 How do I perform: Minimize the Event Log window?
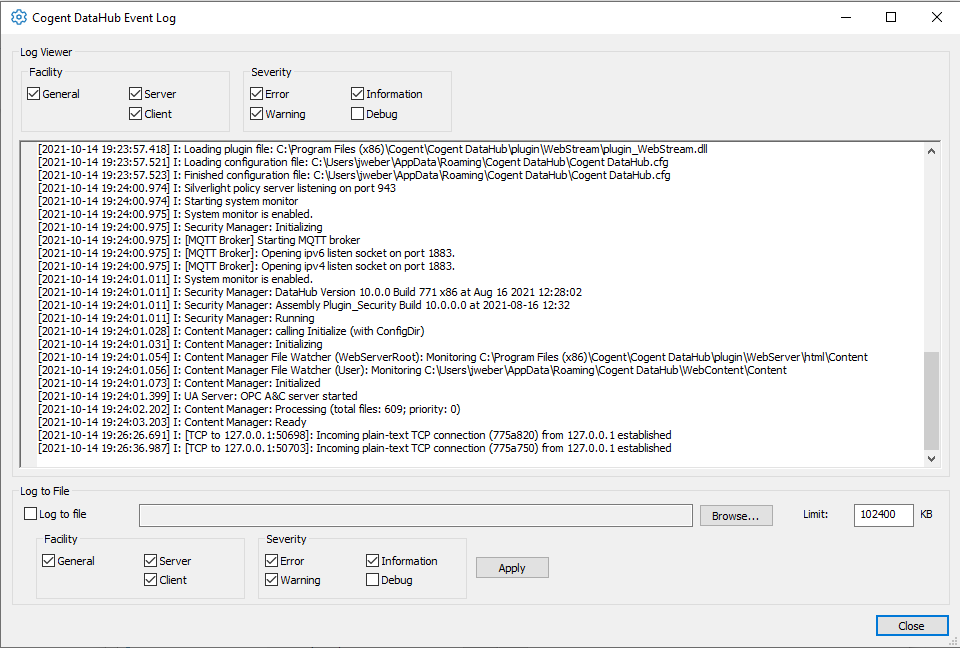pos(846,17)
